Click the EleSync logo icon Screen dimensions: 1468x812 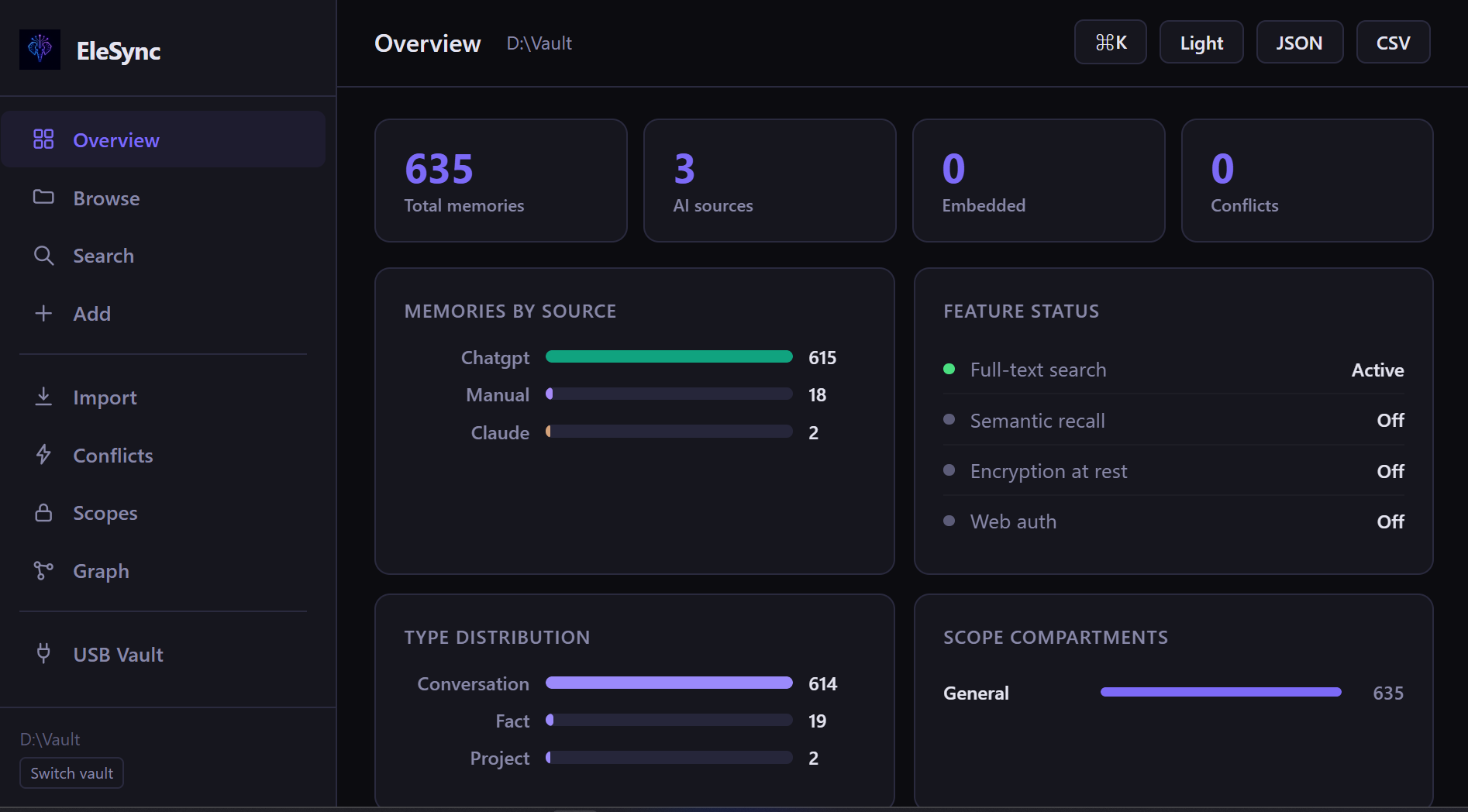click(40, 50)
